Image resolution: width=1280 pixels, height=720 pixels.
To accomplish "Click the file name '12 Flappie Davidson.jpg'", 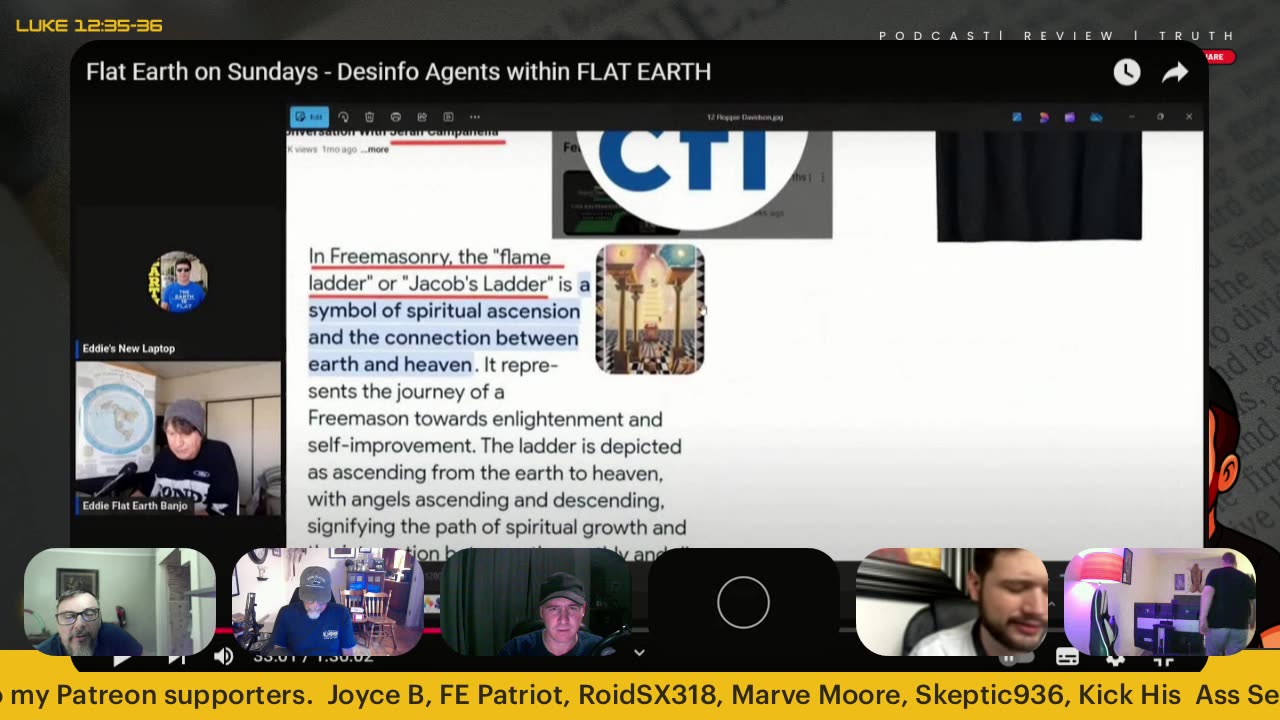I will click(745, 117).
